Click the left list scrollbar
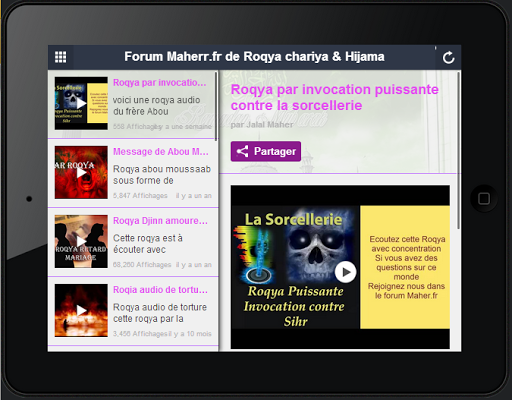The height and width of the screenshot is (400, 512). point(216,106)
